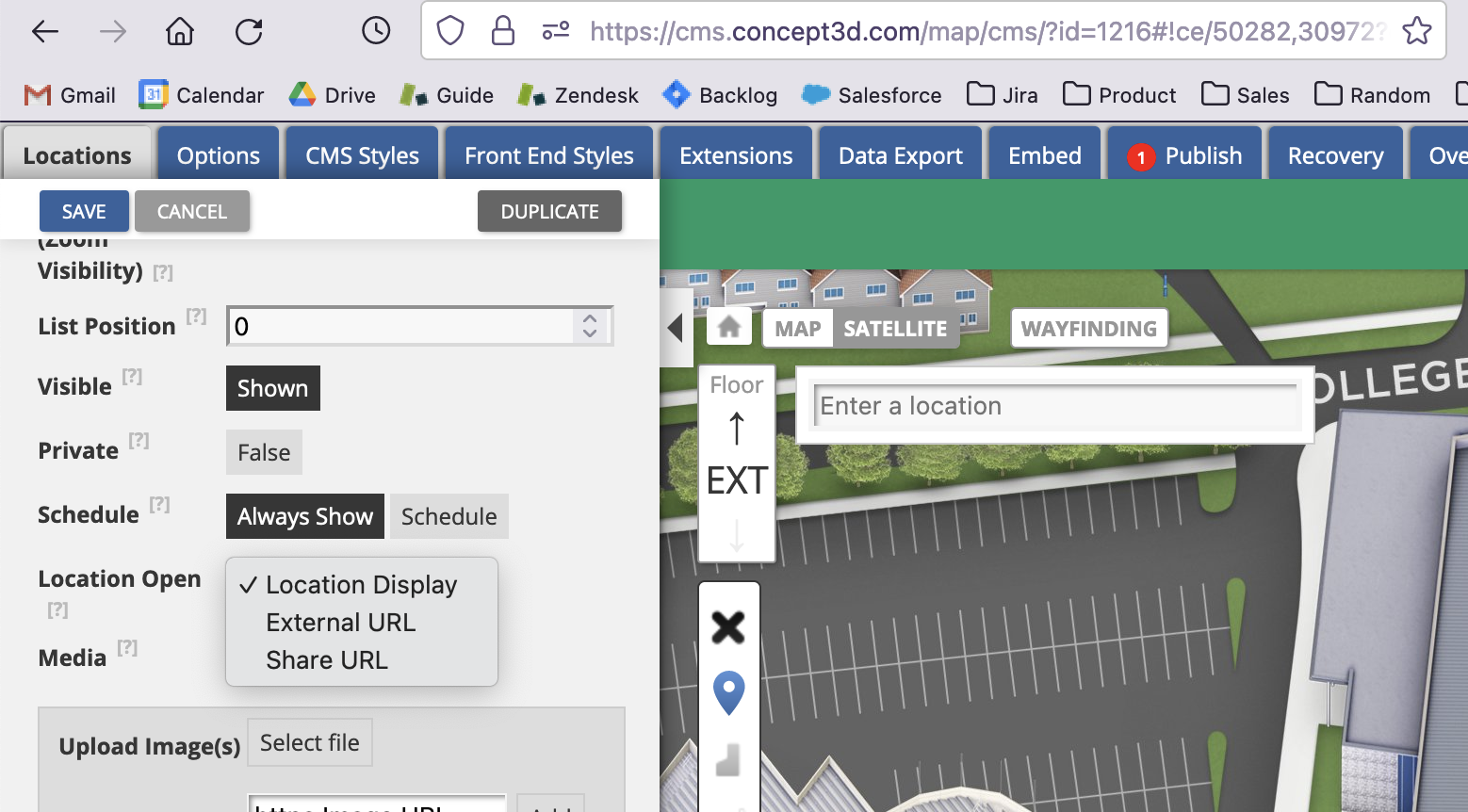Choose Share URL from dropdown

point(362,660)
